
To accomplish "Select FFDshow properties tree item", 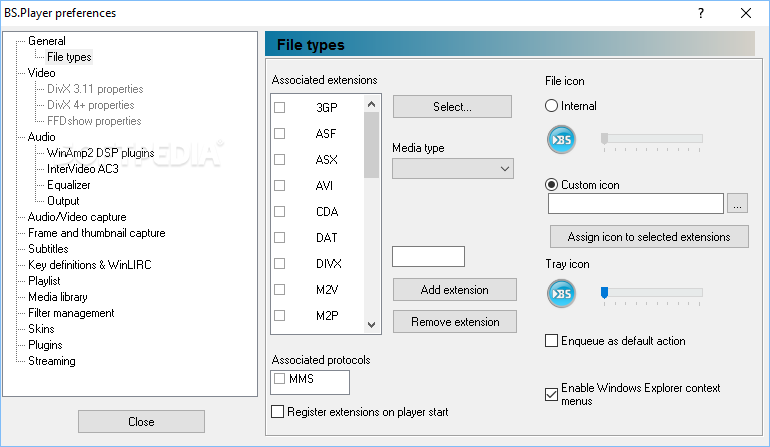I will click(x=94, y=121).
